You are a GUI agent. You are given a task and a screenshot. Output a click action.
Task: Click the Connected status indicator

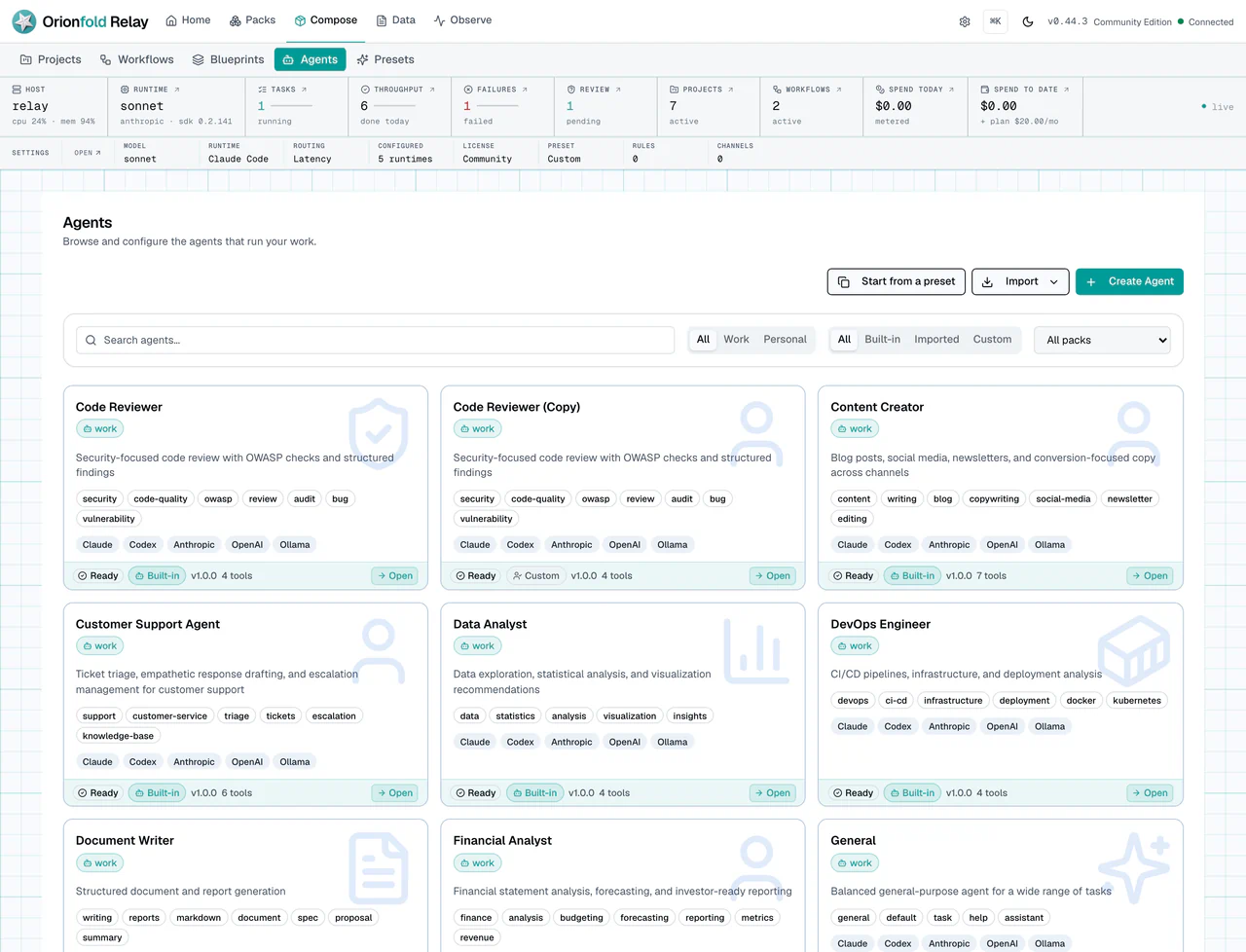click(1205, 21)
